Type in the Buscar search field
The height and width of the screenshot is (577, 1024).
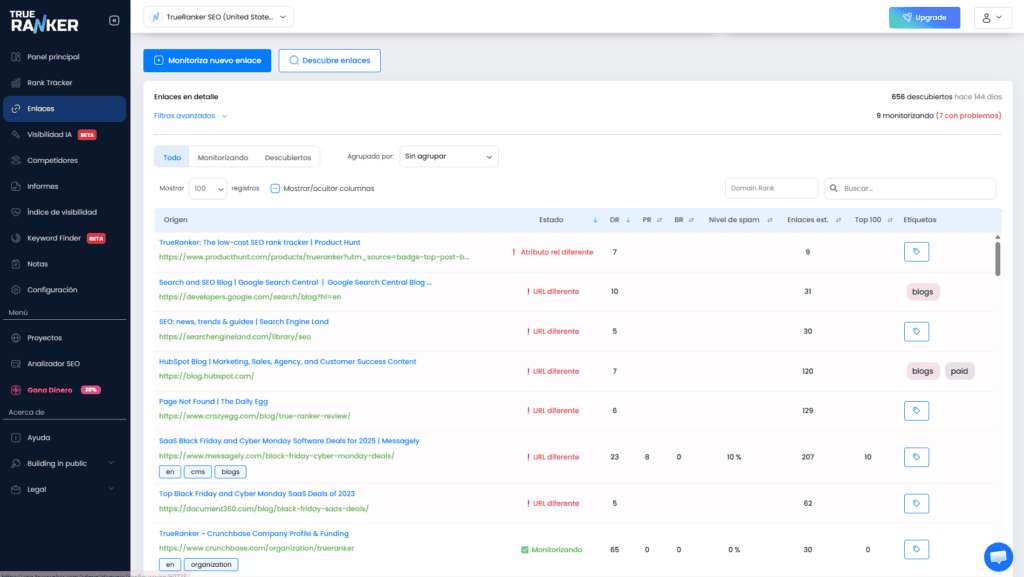tap(910, 188)
